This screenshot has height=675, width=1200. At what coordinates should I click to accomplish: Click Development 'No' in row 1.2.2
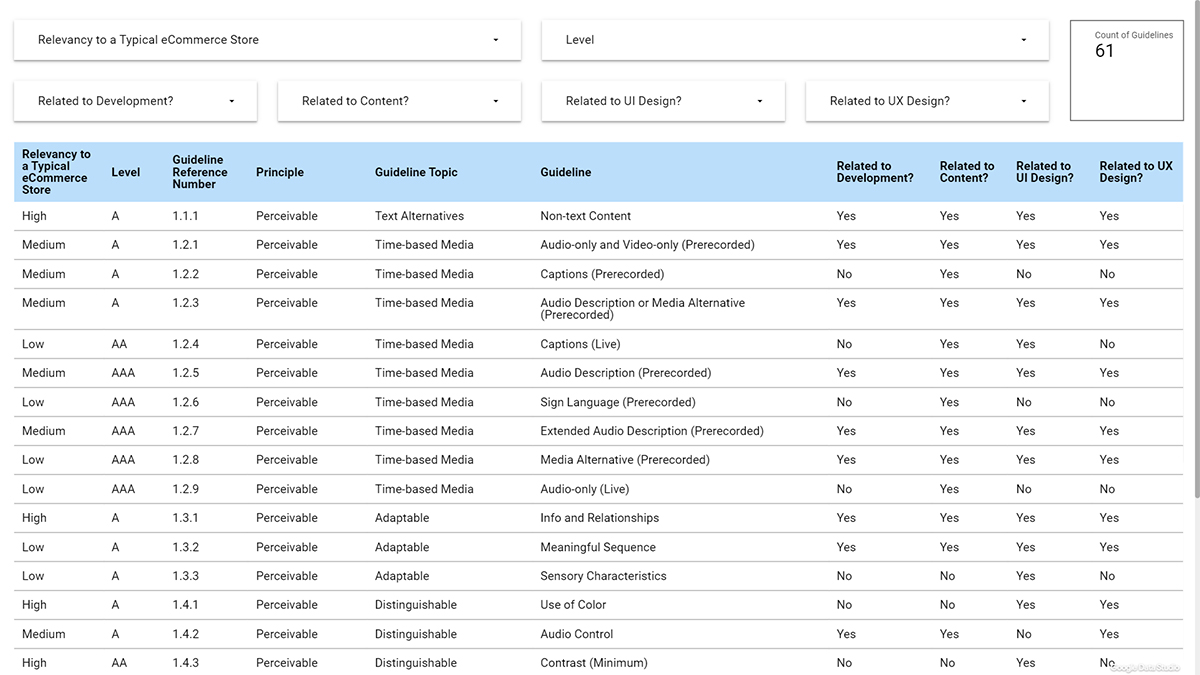tap(845, 274)
